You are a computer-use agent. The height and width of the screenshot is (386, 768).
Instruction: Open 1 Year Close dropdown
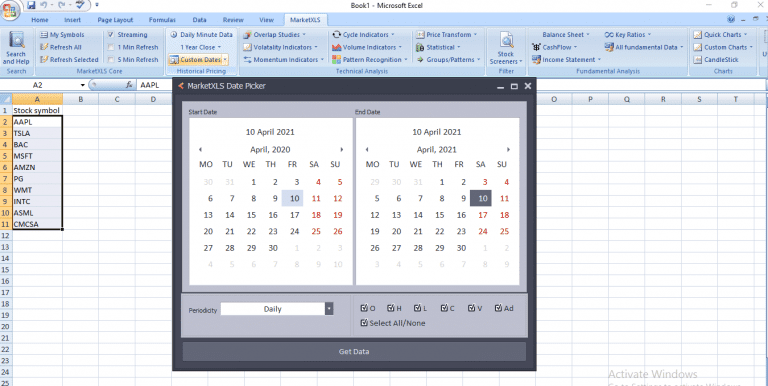click(200, 47)
